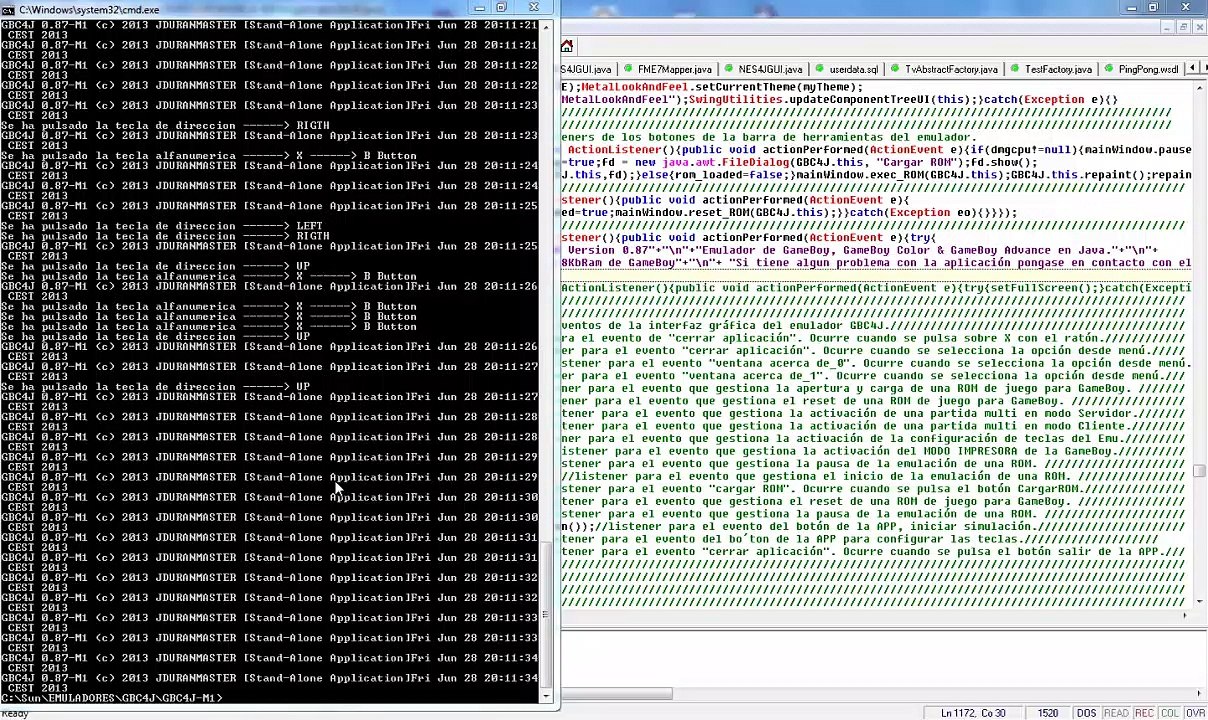Screen dimensions: 1208x720
Task: Click the green icon on the TvAbstractFactory.java tab
Action: point(895,70)
